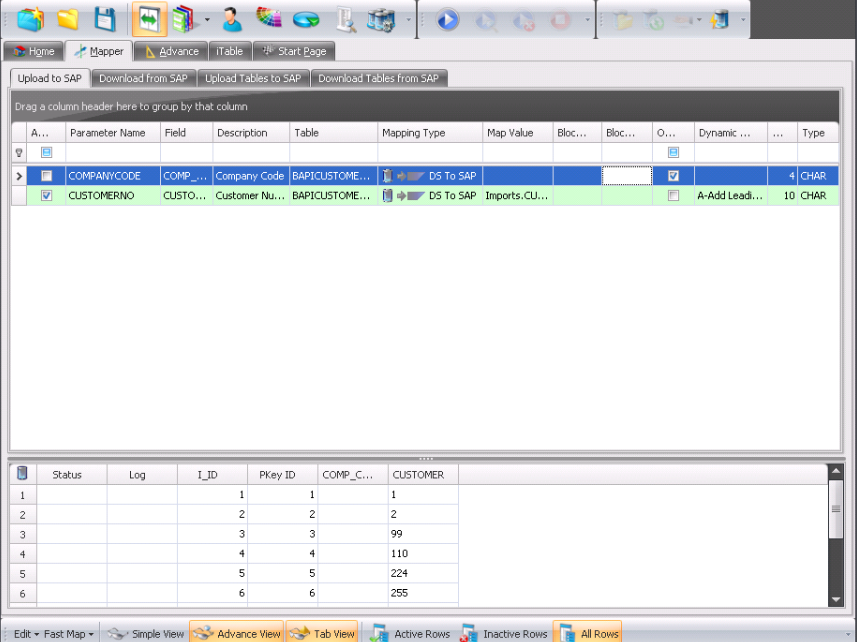Click filter row checkbox under A... column

[x=46, y=152]
